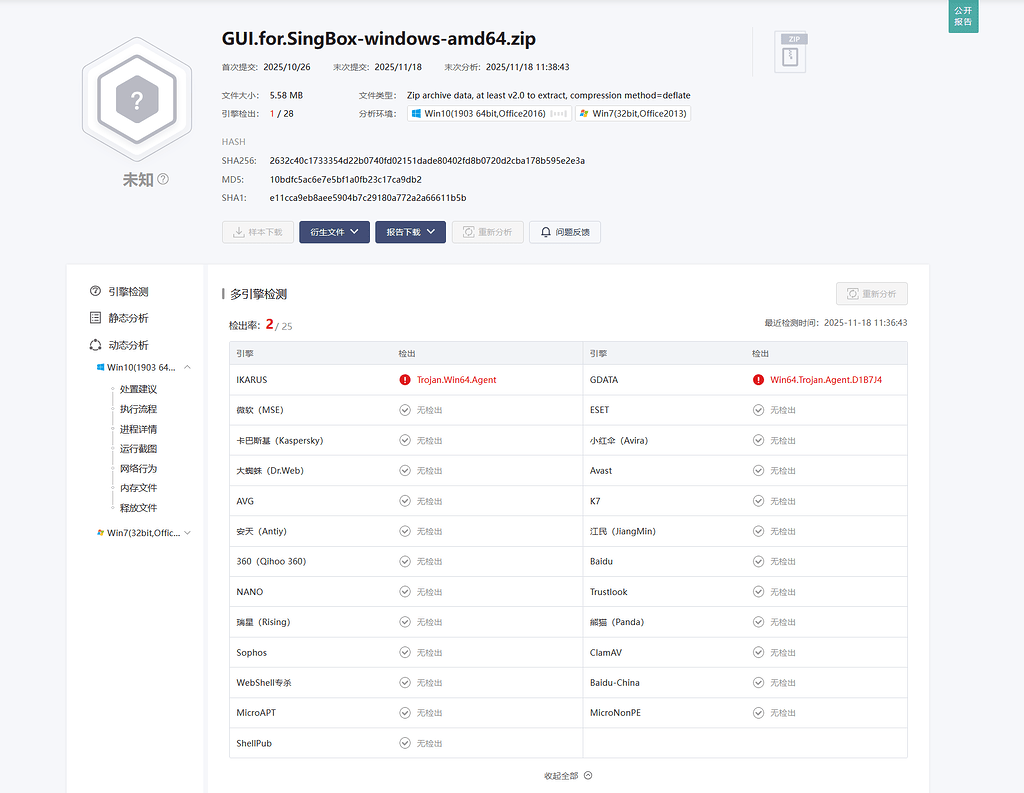Click the check icon in K7 row
1024x793 pixels.
pos(758,501)
